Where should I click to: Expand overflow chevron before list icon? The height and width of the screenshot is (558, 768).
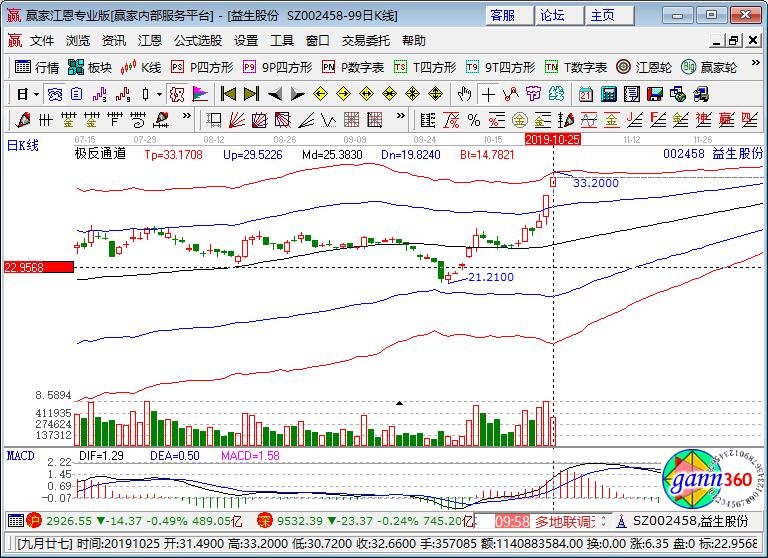pos(401,116)
